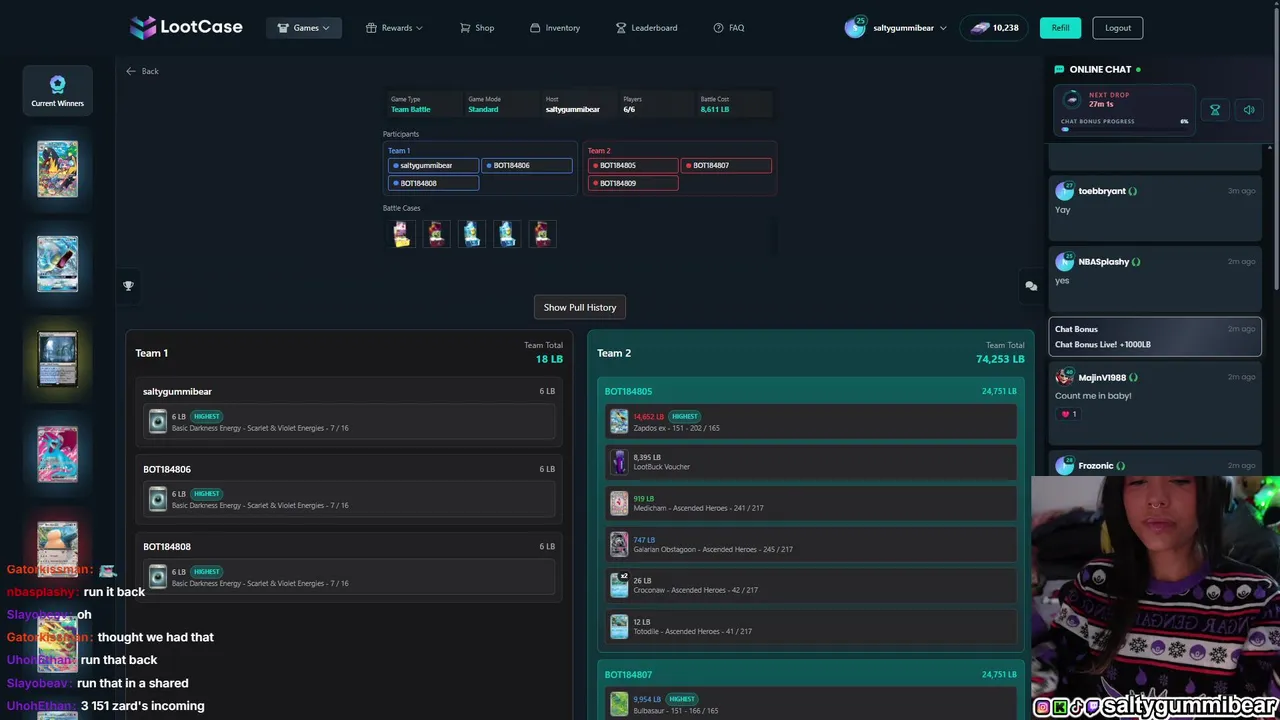This screenshot has height=720, width=1280.
Task: Go Back to previous page
Action: 142,71
